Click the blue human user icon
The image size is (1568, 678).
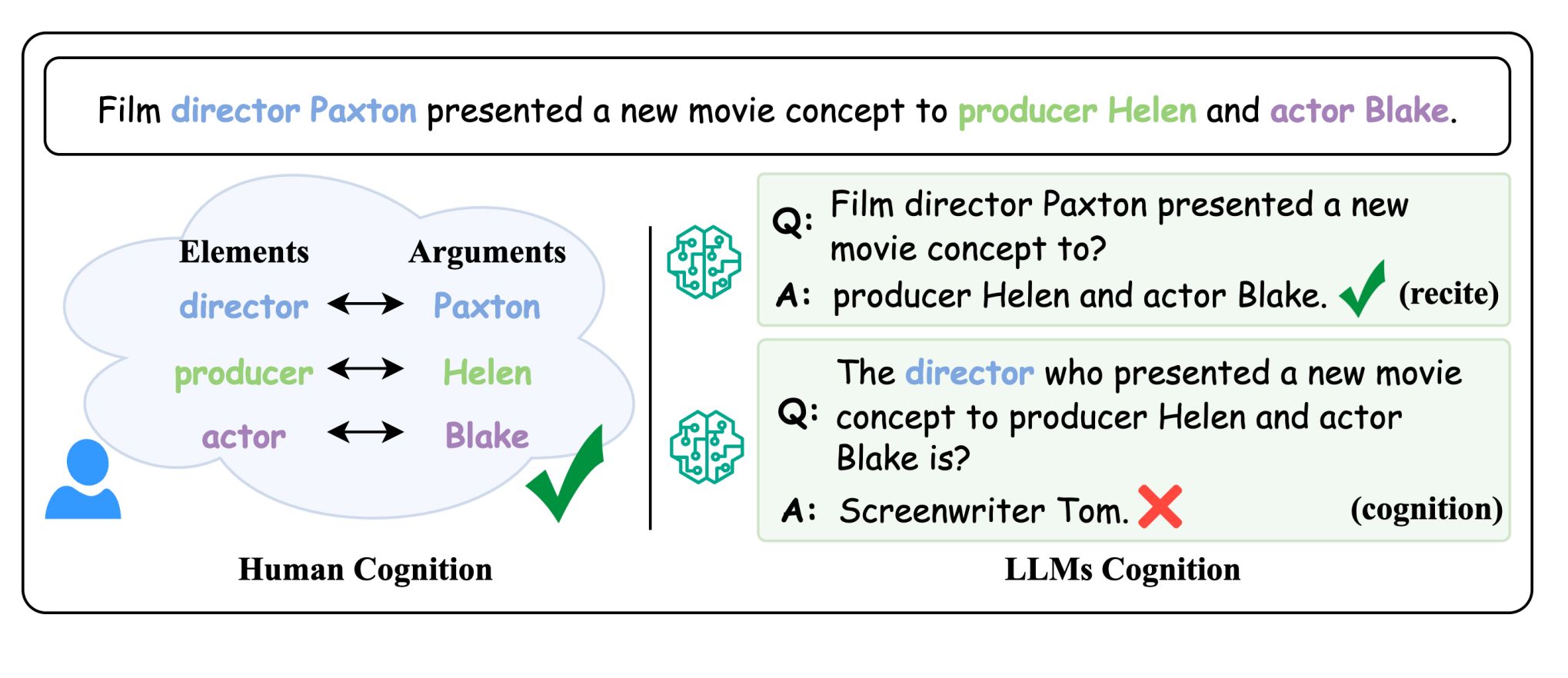tap(83, 479)
